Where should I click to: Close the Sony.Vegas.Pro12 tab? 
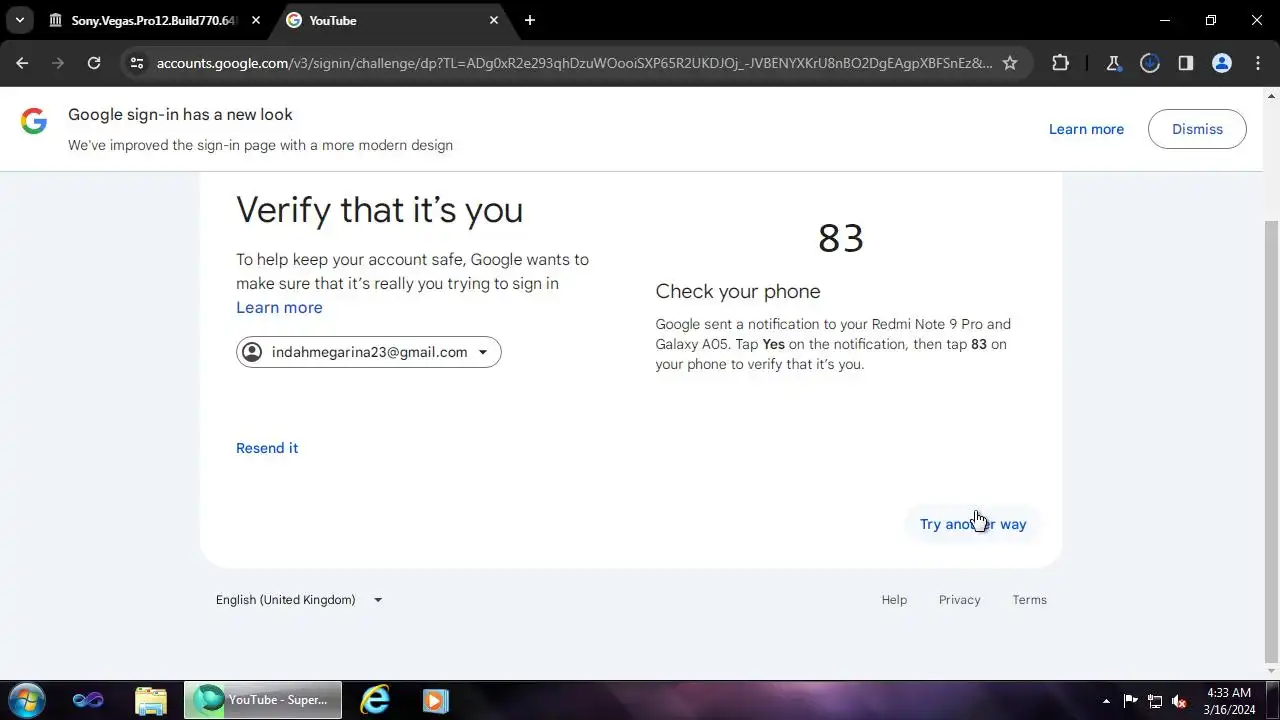256,20
